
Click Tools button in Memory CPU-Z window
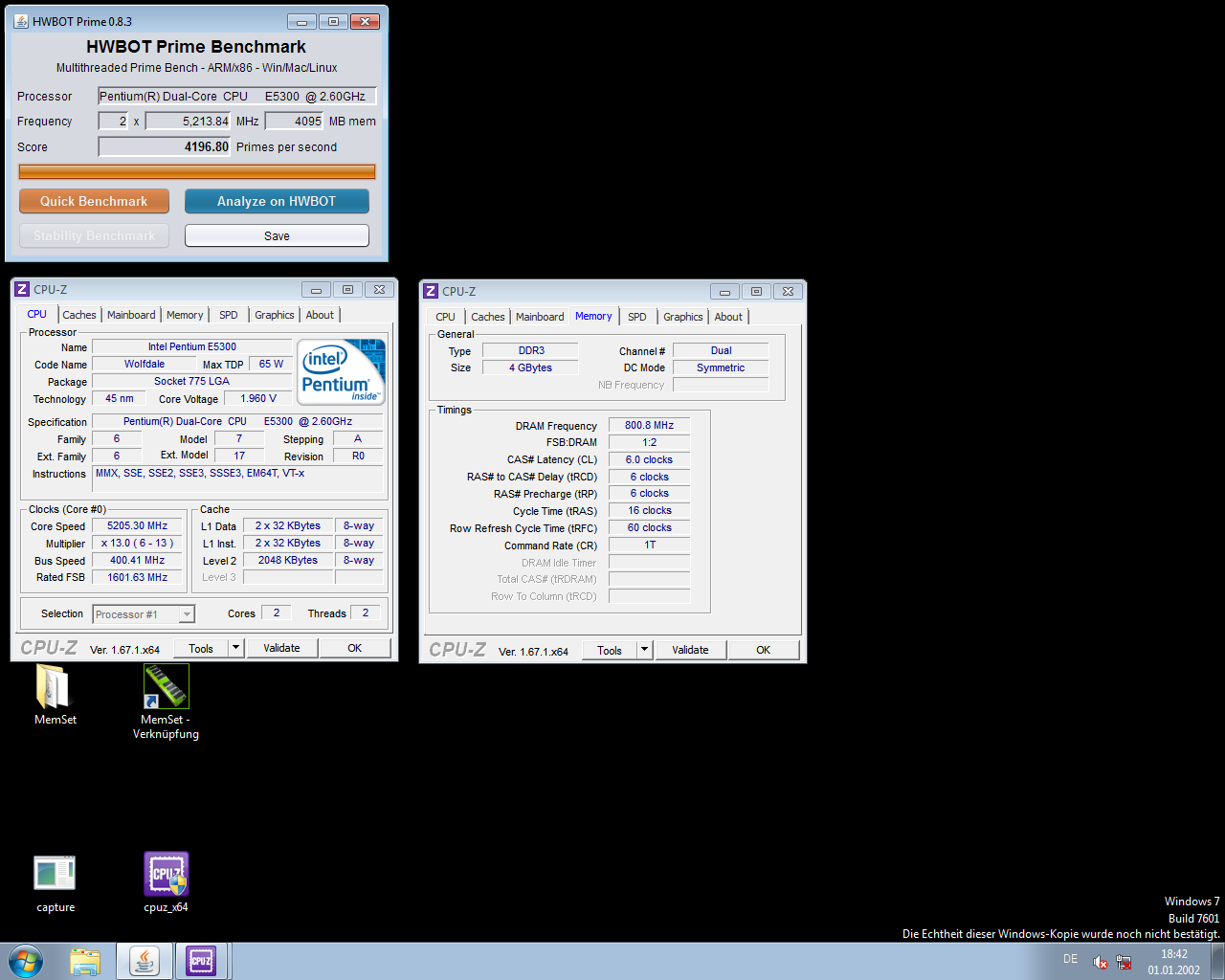click(610, 650)
